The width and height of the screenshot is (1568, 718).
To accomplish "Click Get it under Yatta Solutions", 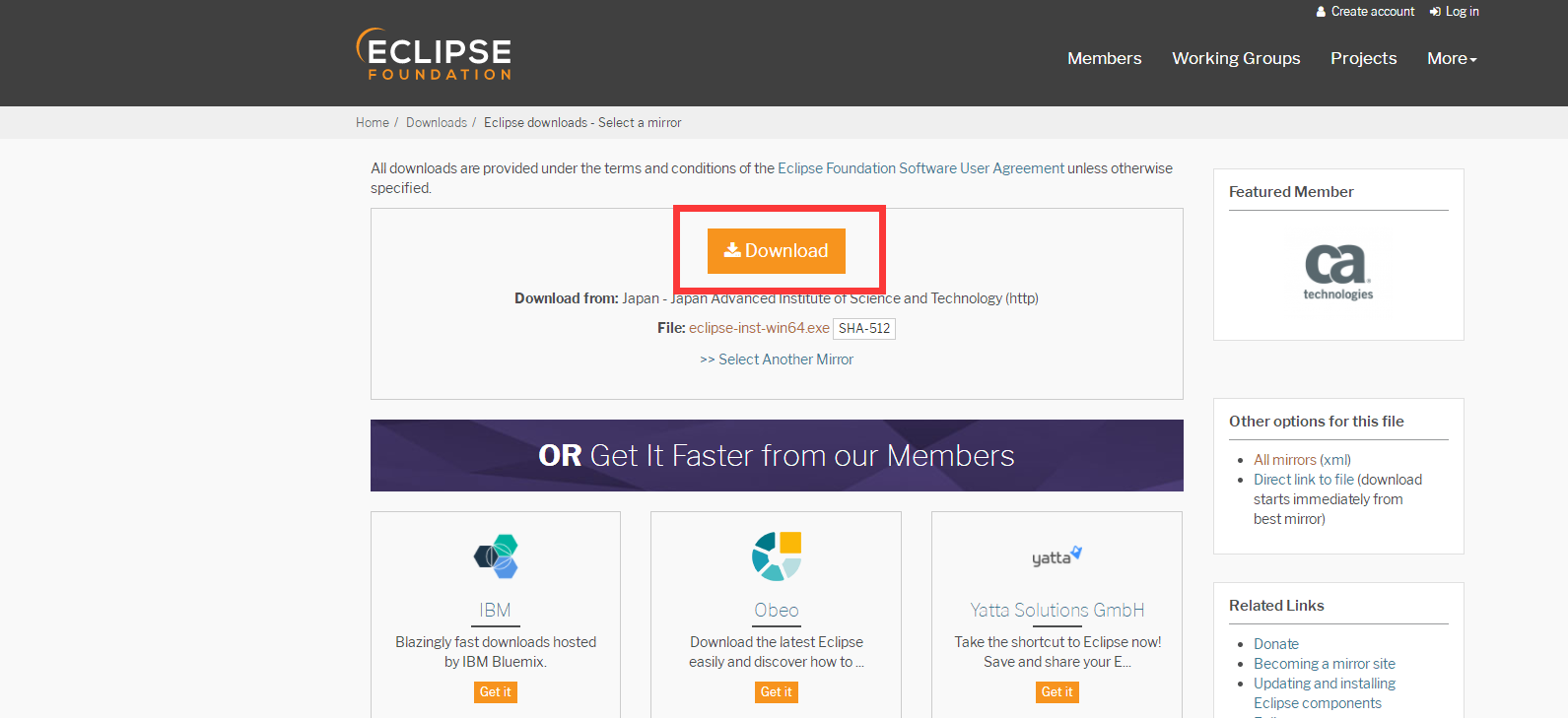I will (1057, 692).
